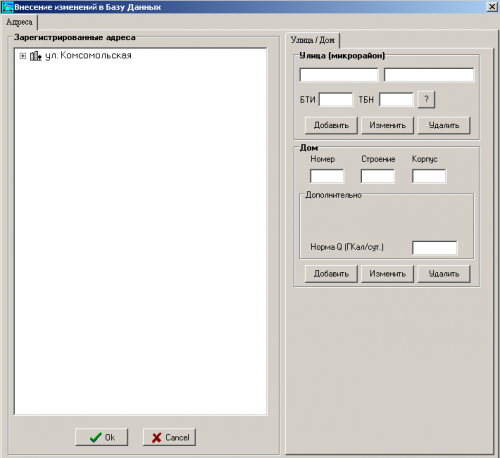Focus the Корпус input field
The width and height of the screenshot is (500, 458).
tap(429, 176)
